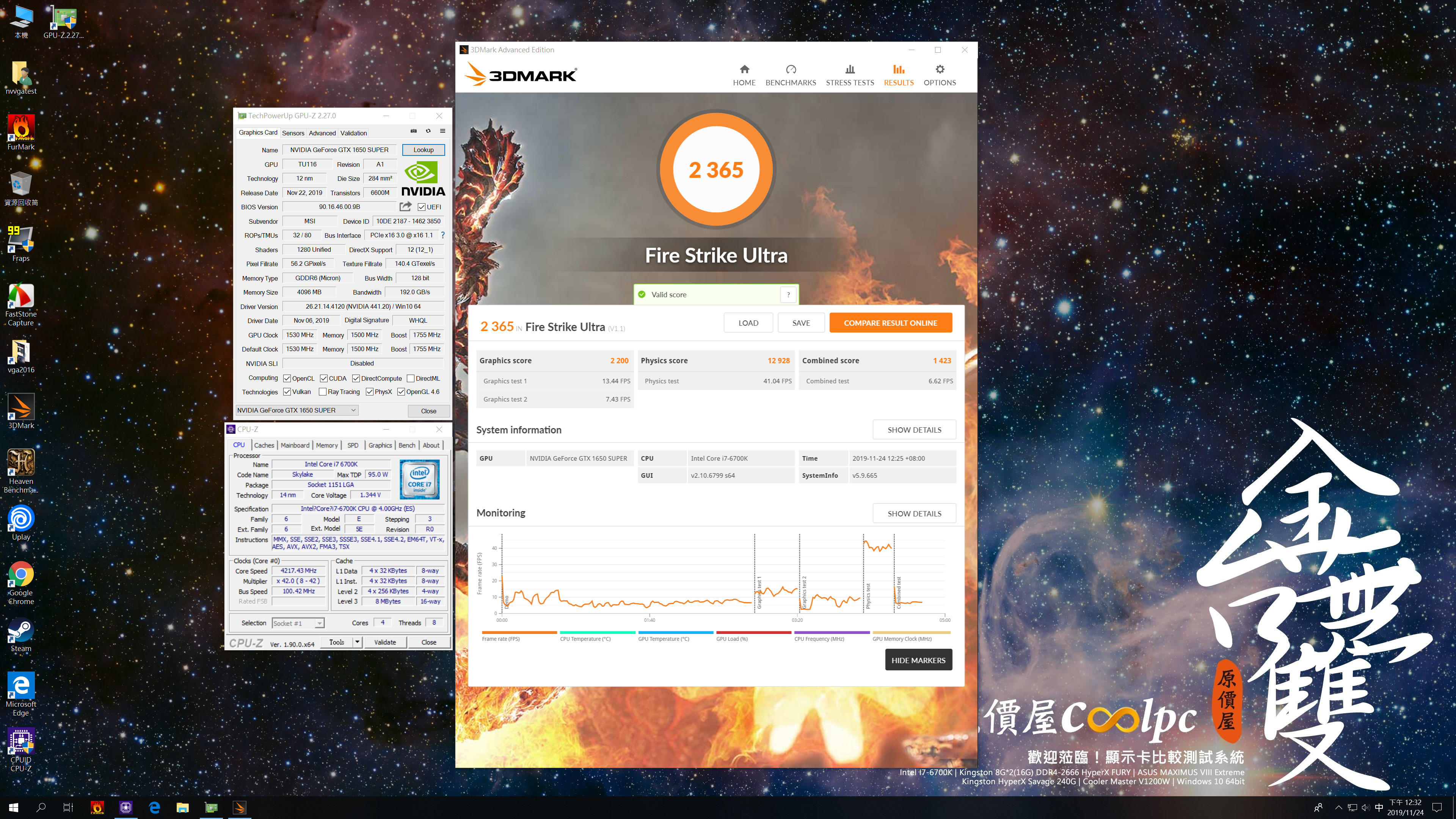The width and height of the screenshot is (1456, 819).
Task: Toggle the UEFI checkbox in GPU-Z
Action: (x=422, y=207)
